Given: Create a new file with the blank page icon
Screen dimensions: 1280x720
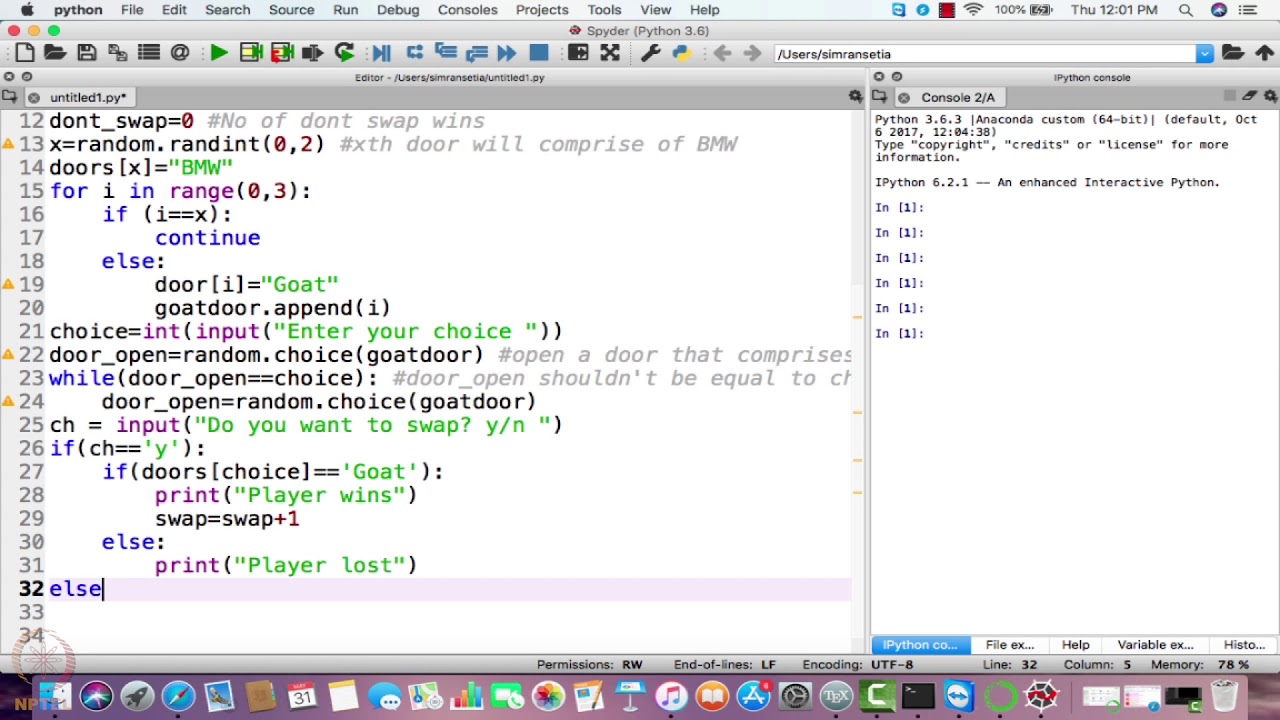Looking at the screenshot, I should (24, 54).
